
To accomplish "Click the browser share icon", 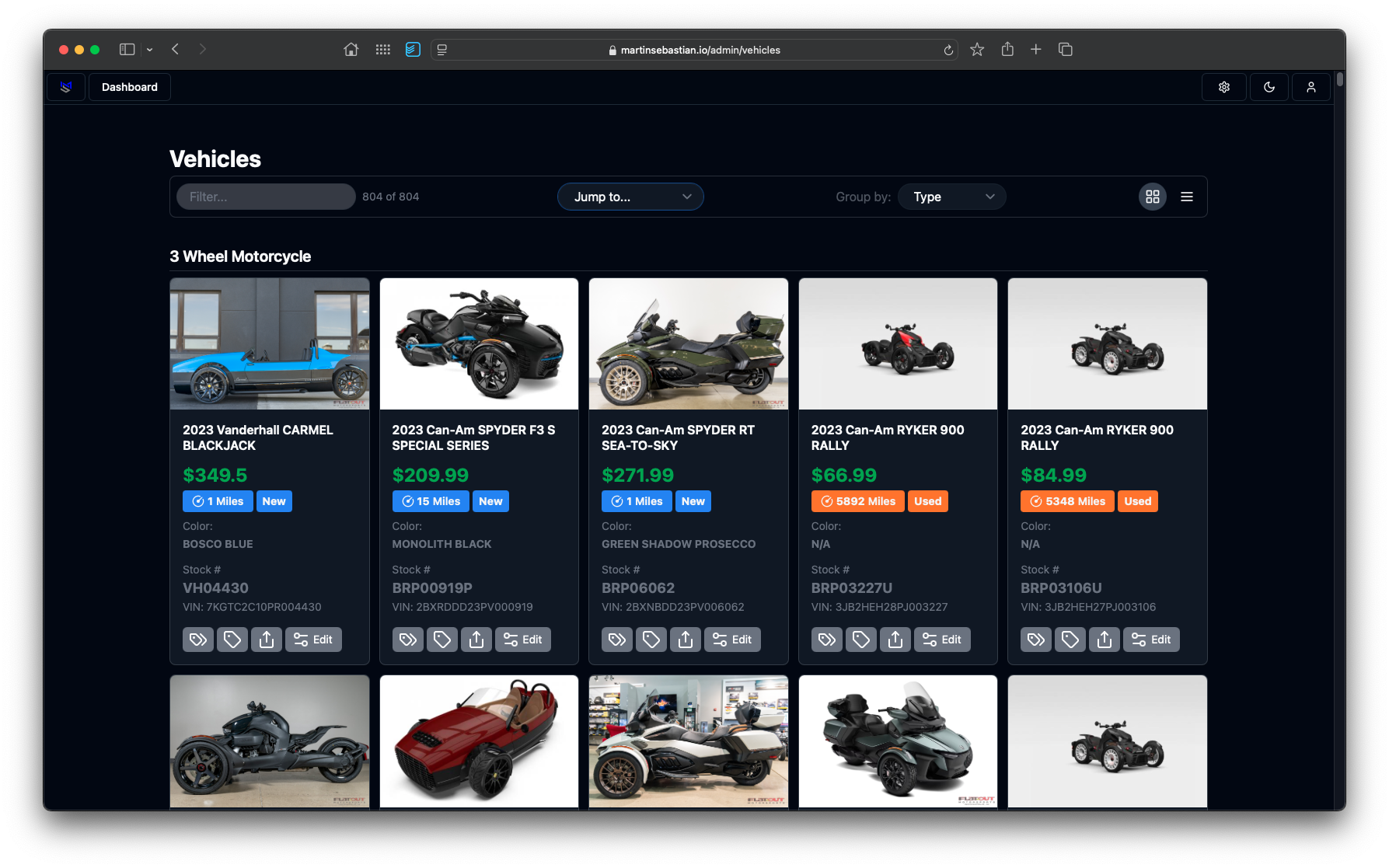I will coord(1007,50).
